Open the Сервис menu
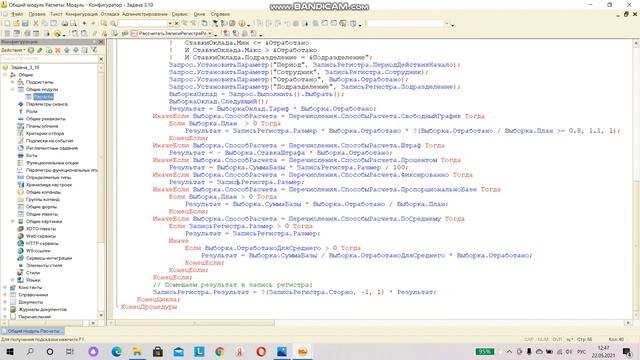640x360 pixels. point(180,14)
